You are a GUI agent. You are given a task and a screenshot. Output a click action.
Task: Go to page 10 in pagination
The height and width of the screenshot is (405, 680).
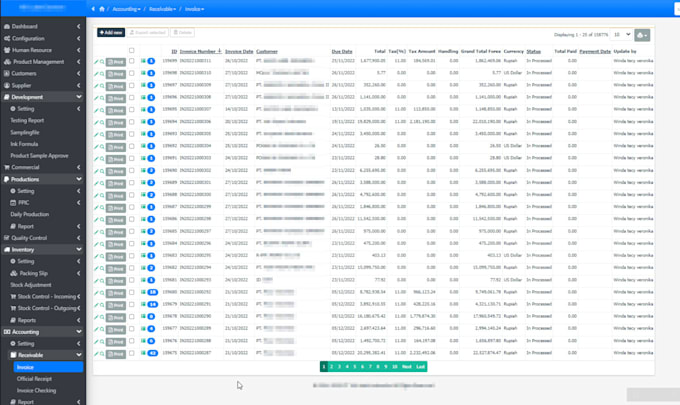pyautogui.click(x=395, y=367)
